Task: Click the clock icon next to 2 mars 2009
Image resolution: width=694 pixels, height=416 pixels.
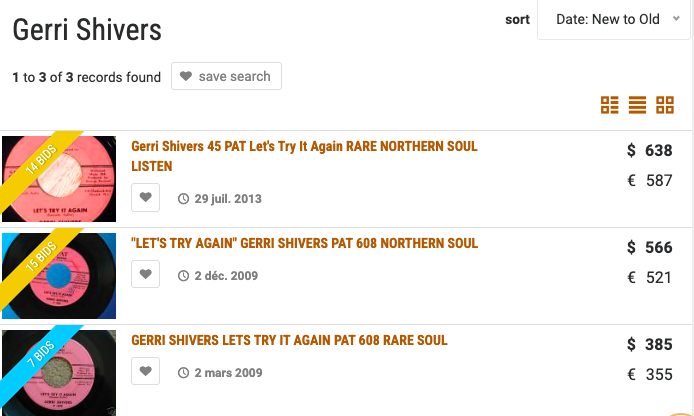Action: click(x=183, y=373)
